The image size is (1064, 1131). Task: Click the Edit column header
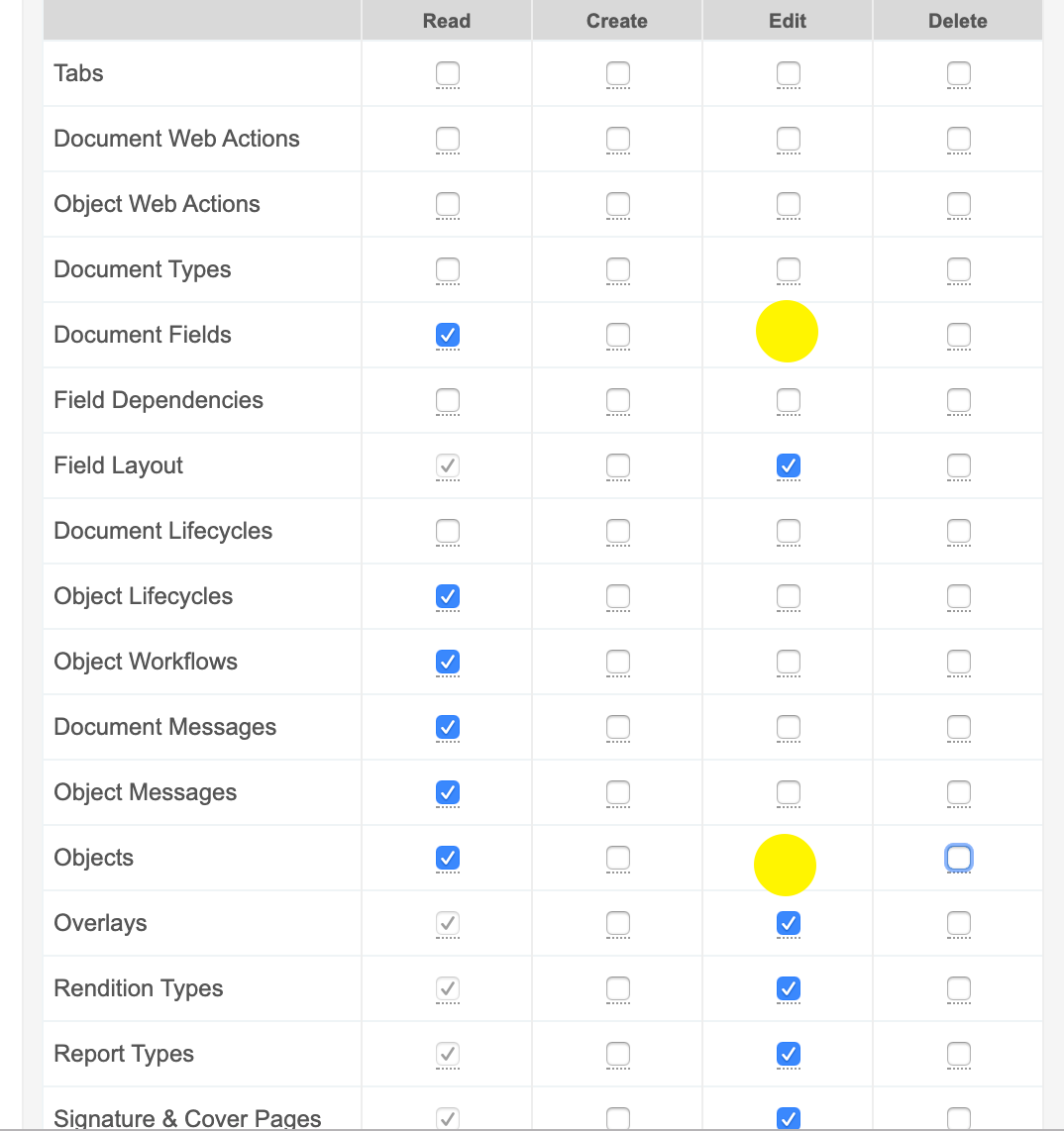click(x=788, y=21)
